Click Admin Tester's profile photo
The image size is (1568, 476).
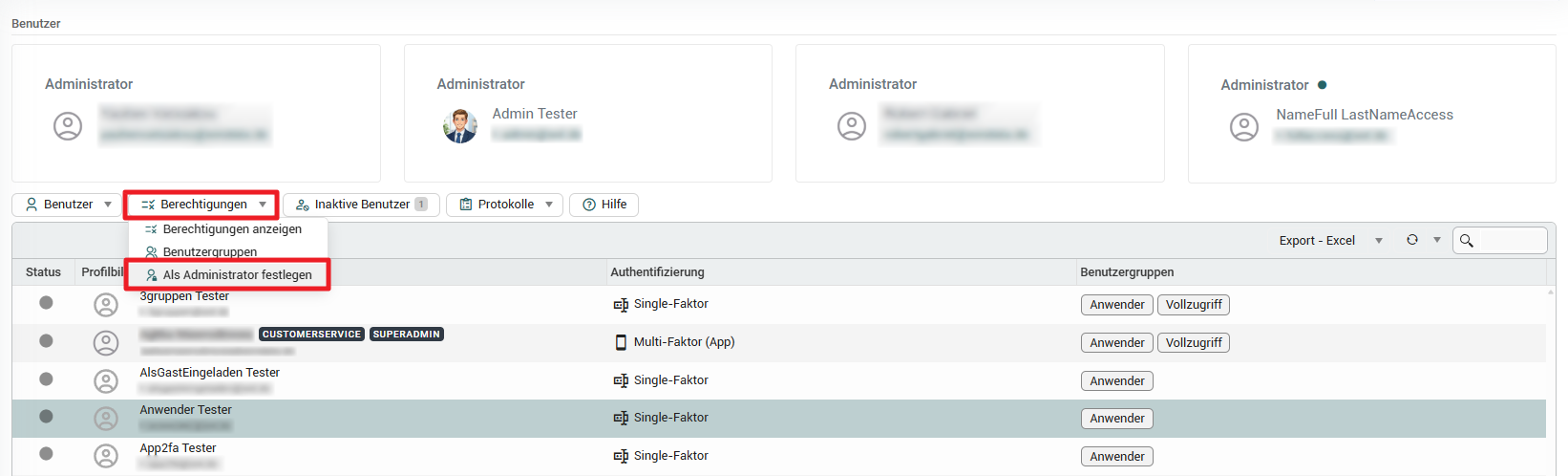coord(459,126)
